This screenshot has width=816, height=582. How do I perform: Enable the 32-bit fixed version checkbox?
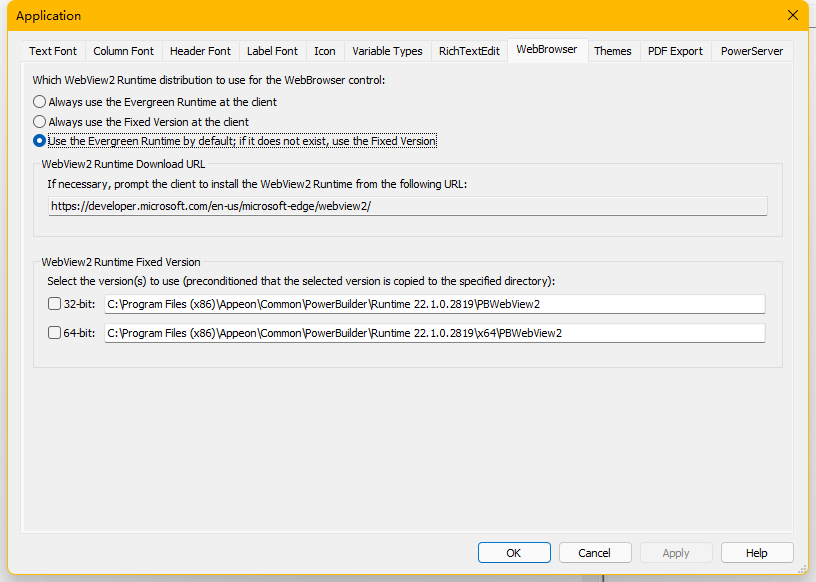point(54,304)
